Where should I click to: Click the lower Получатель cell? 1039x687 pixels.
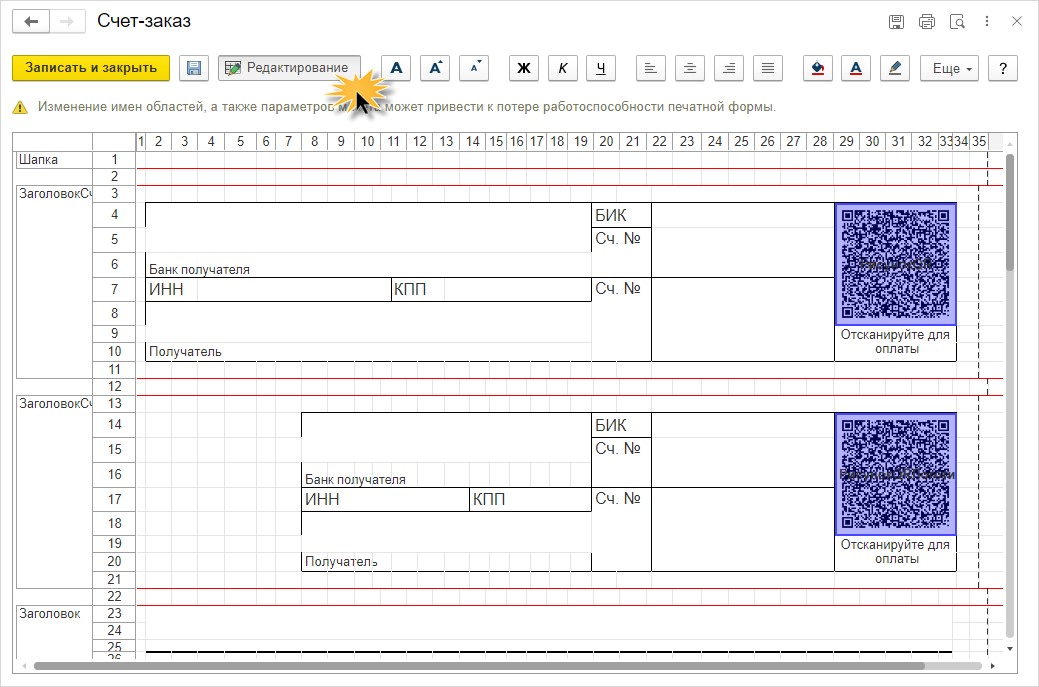coord(341,562)
